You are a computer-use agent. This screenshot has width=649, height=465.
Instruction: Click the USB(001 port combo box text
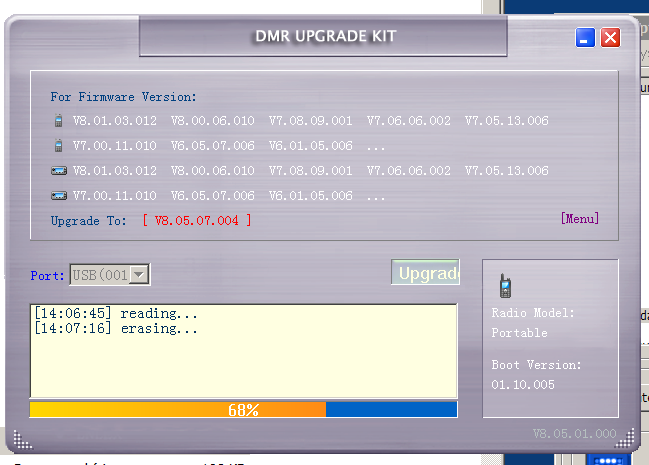[100, 274]
